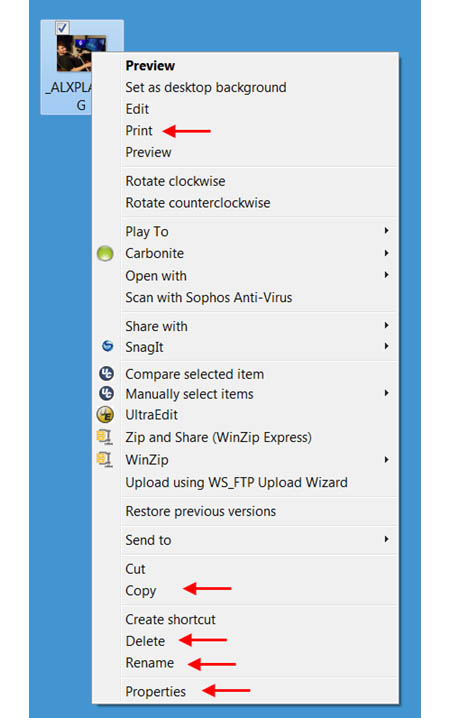Click the Zip and Share WinZip icon
The image size is (450, 718).
(104, 437)
